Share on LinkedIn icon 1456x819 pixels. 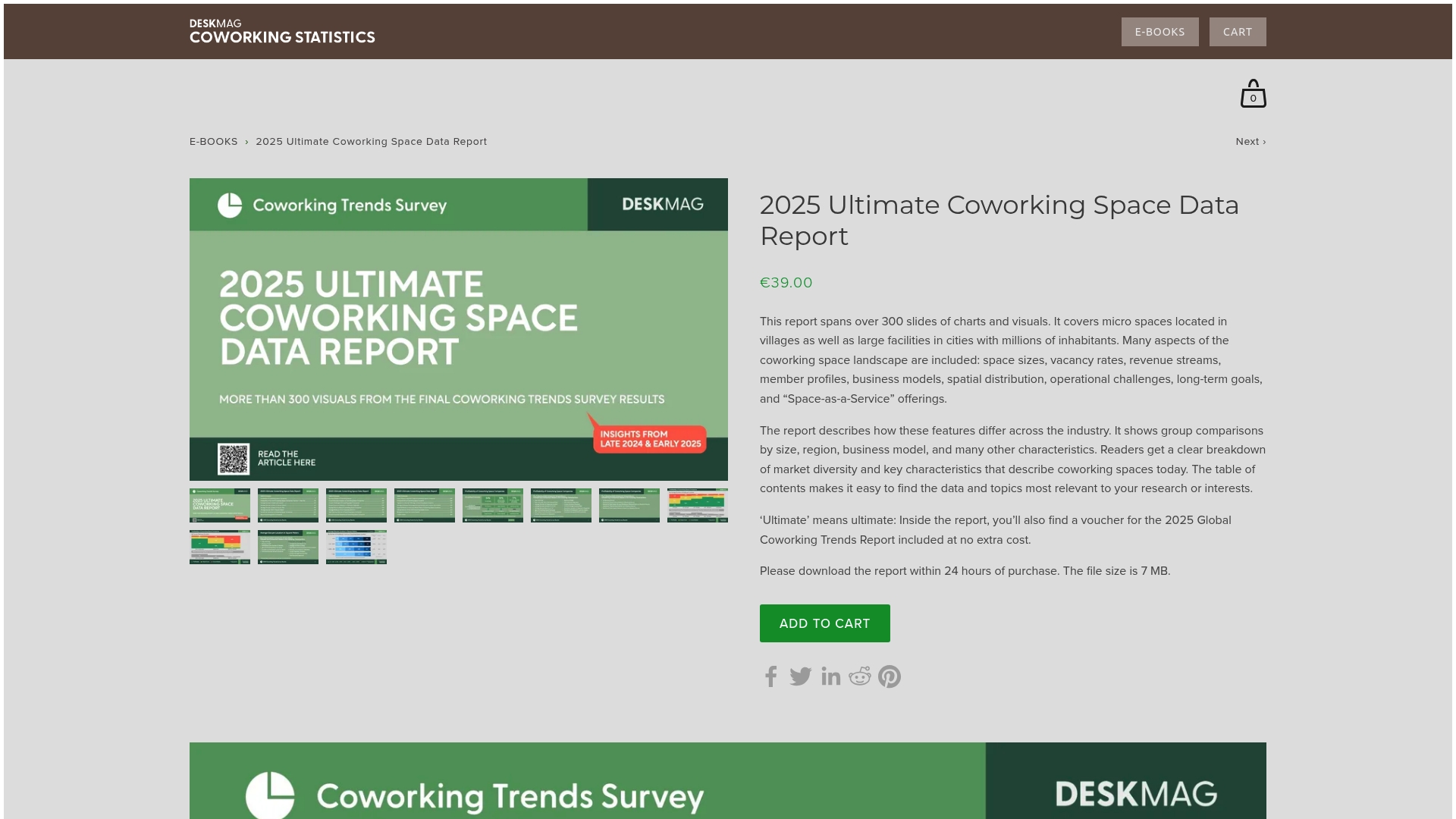tap(830, 676)
